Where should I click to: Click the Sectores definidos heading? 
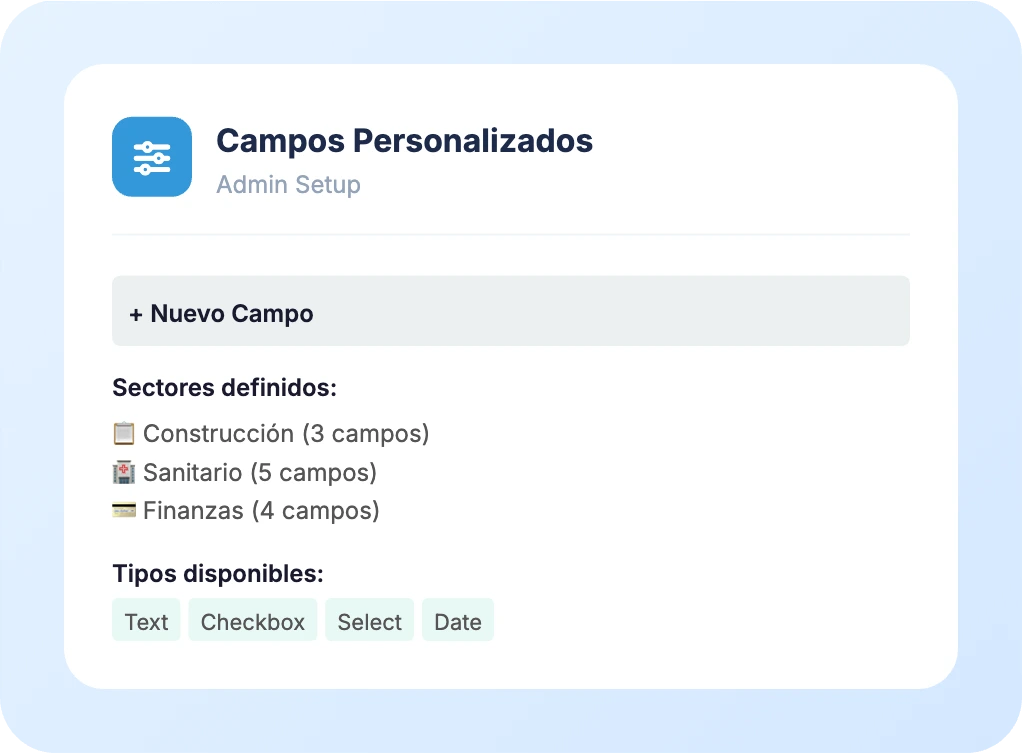point(224,388)
